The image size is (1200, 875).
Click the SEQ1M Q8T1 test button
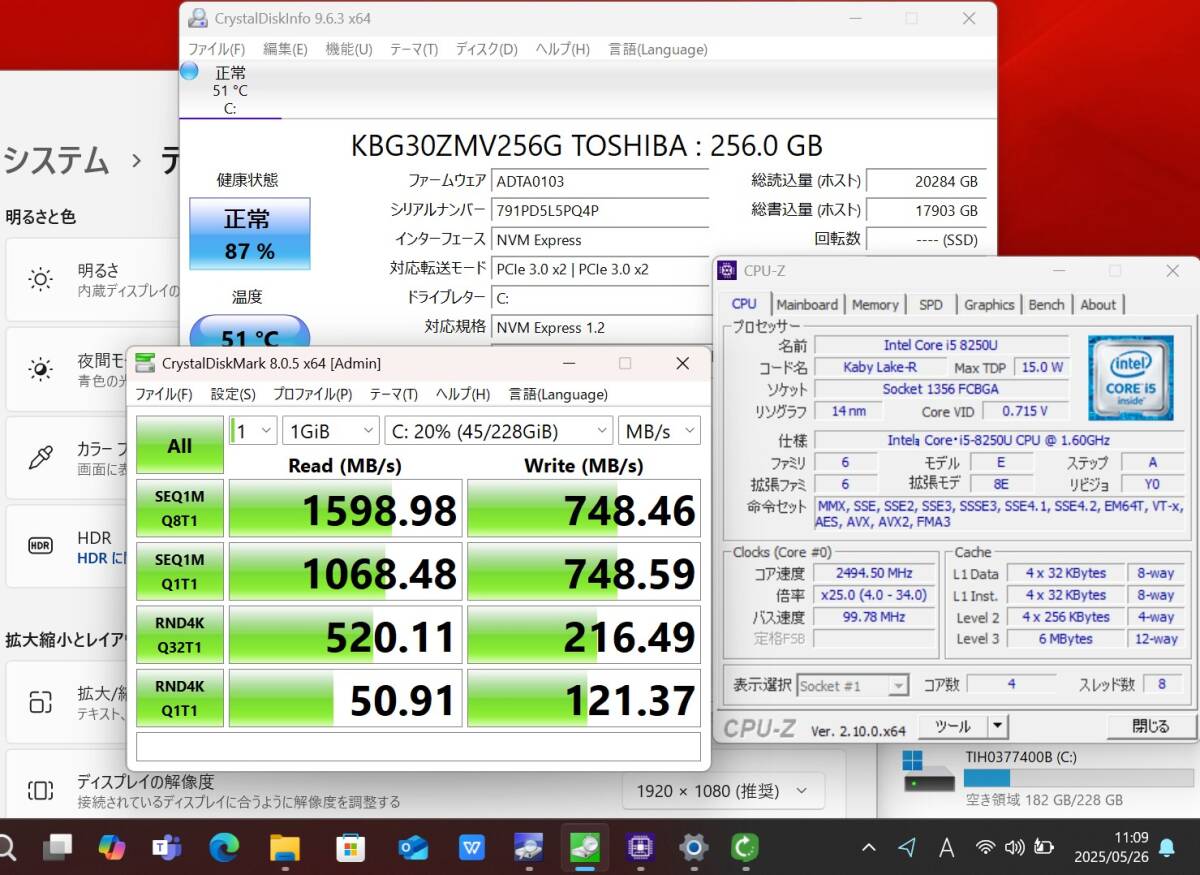180,508
